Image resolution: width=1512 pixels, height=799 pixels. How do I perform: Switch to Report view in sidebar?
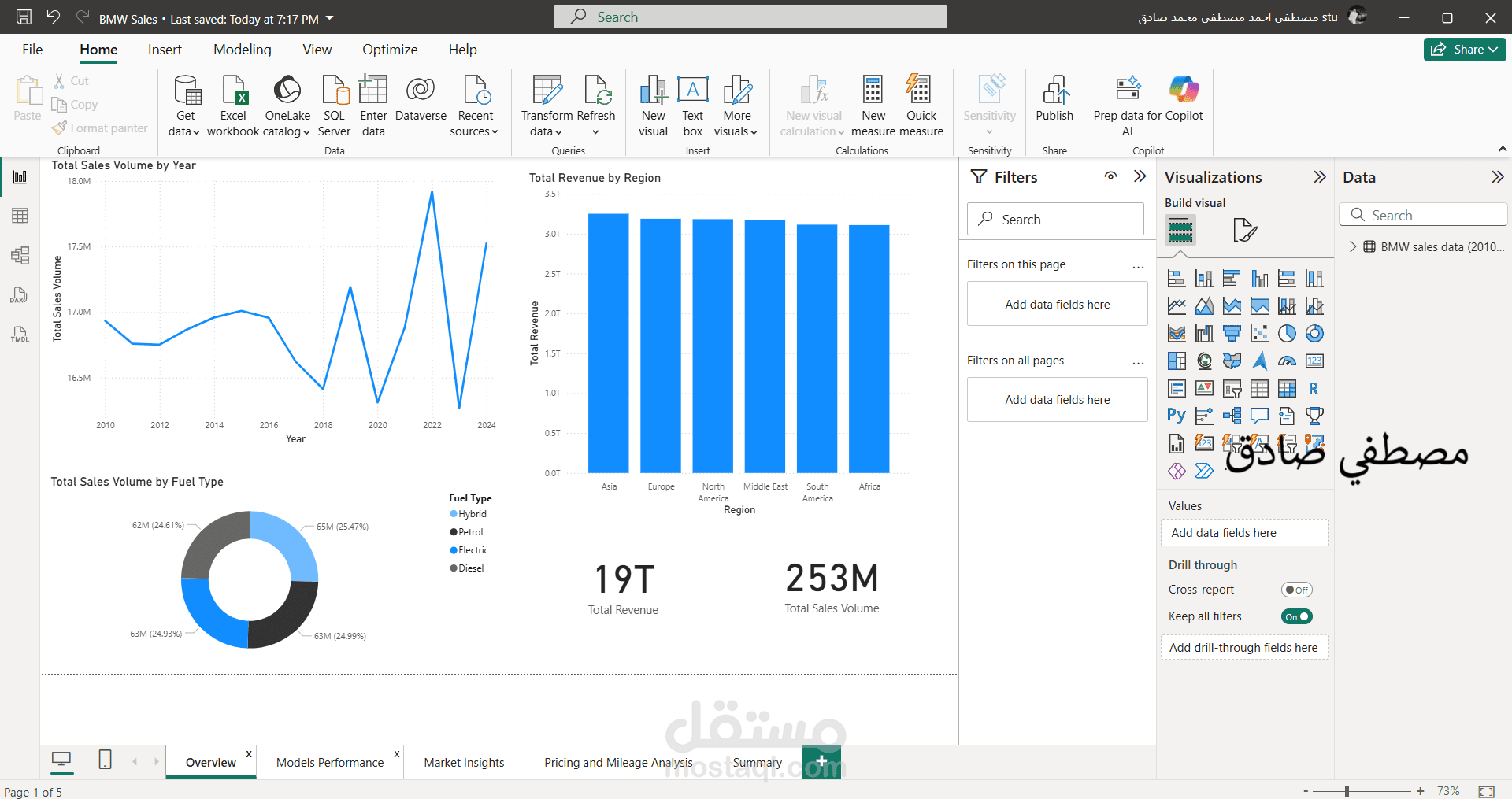[20, 177]
